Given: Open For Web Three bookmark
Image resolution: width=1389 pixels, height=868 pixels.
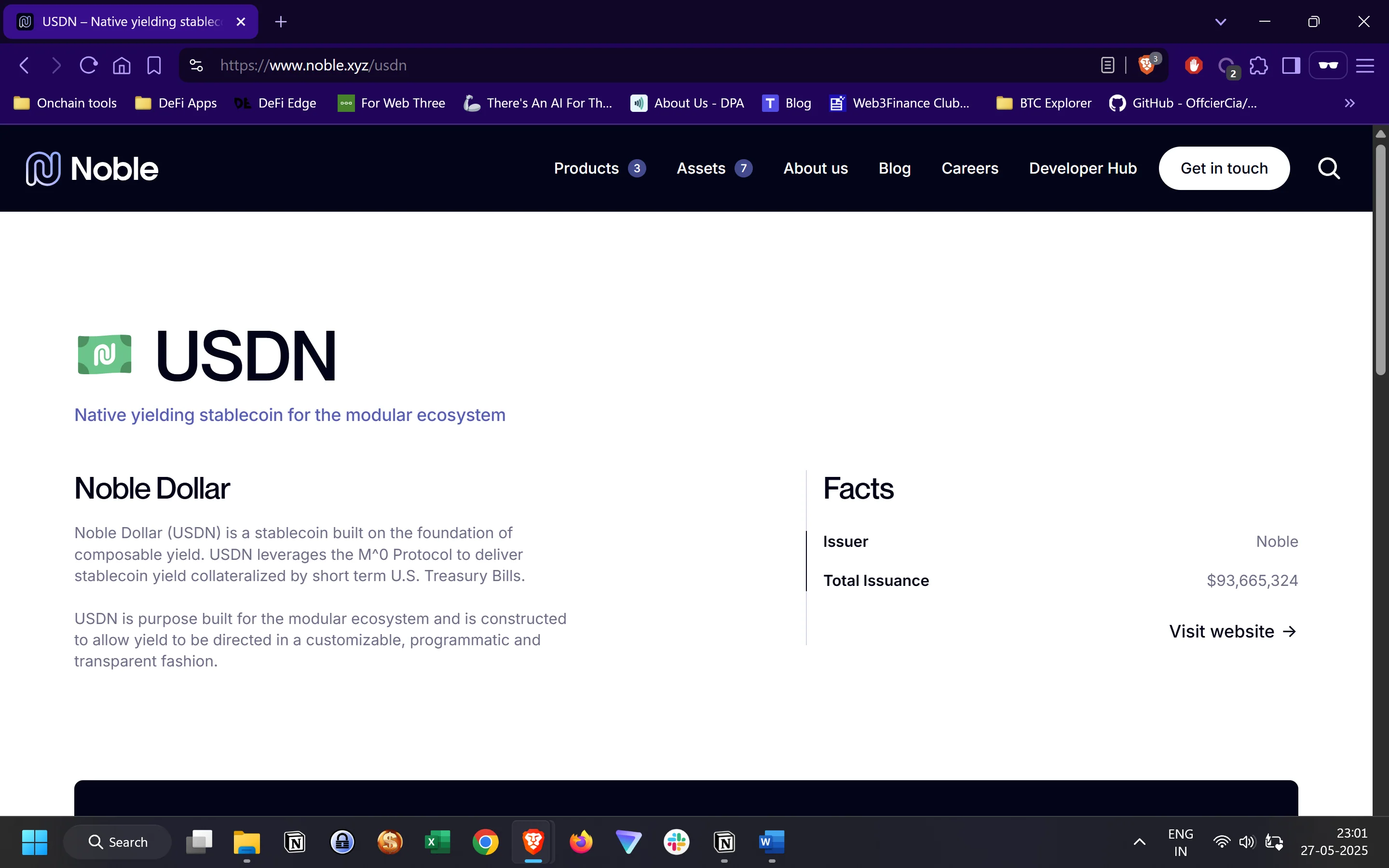Looking at the screenshot, I should [392, 103].
